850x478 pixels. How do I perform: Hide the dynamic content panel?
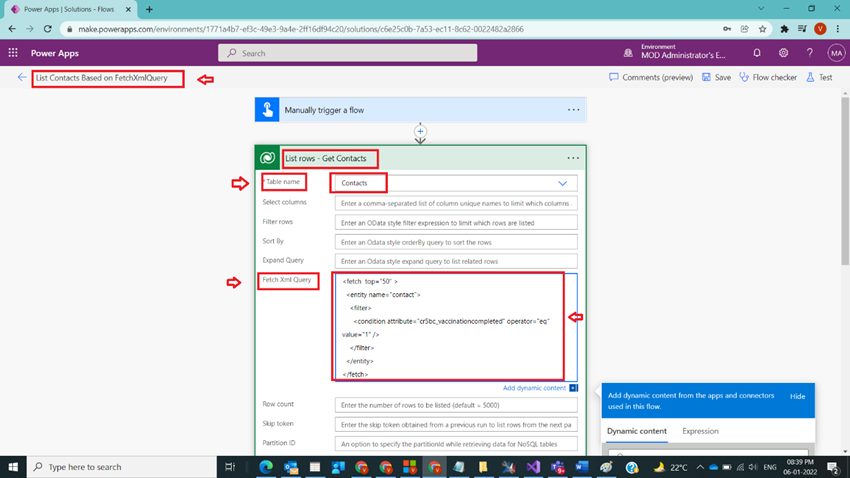797,396
